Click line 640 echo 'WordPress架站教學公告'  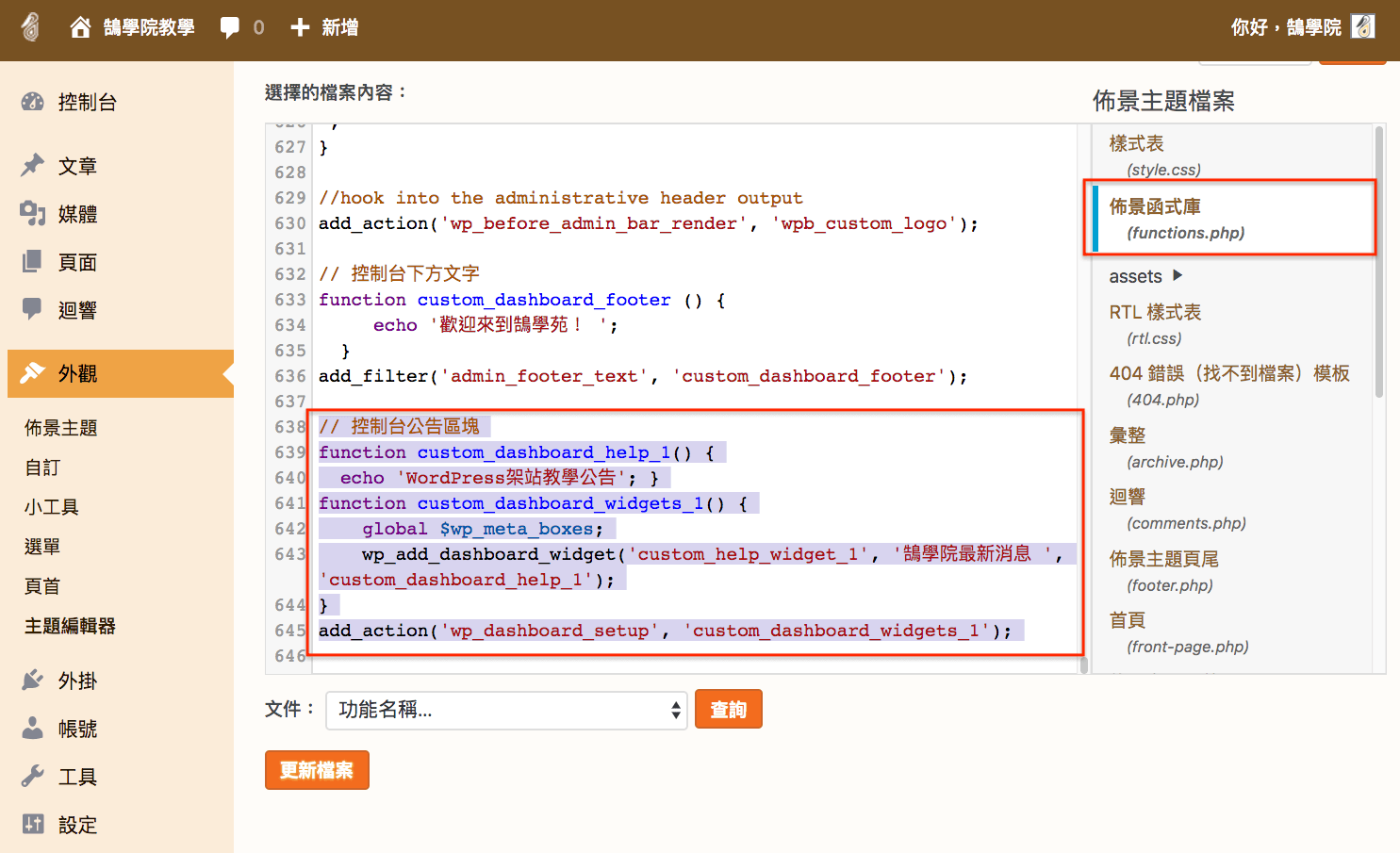499,478
